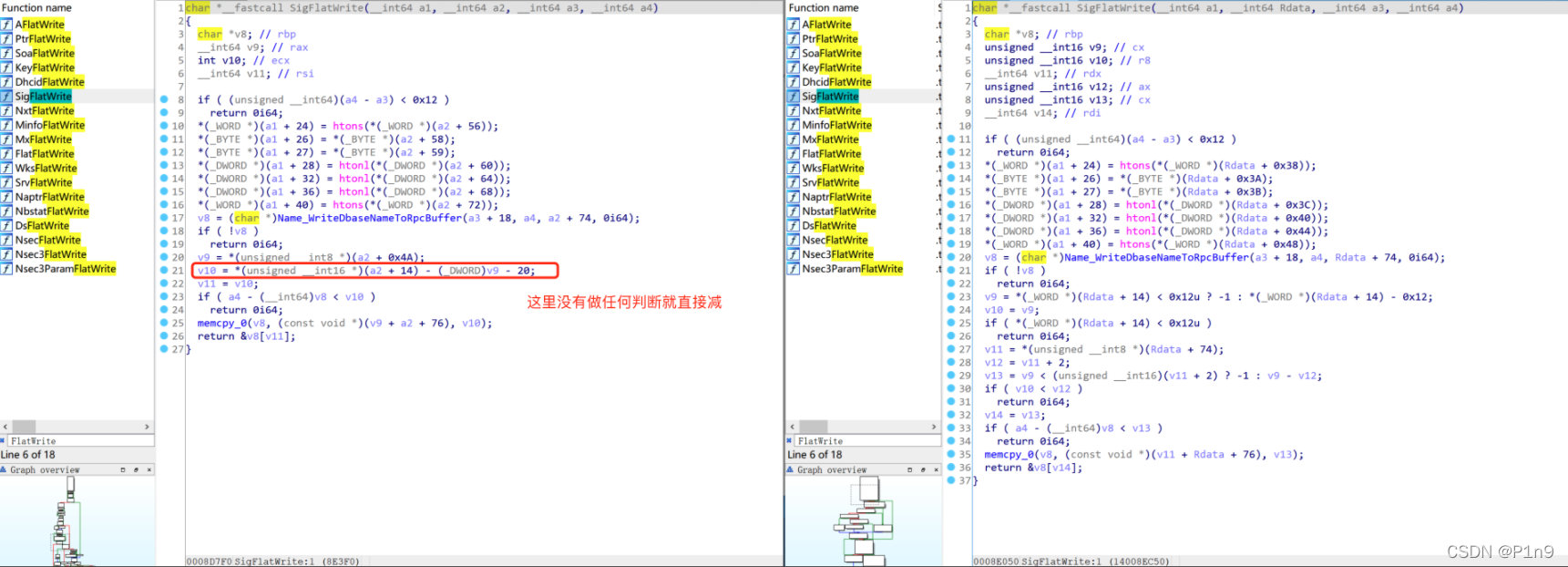The image size is (1568, 567).
Task: Click 'Line 6 of 18' status in left window
Action: [27, 455]
